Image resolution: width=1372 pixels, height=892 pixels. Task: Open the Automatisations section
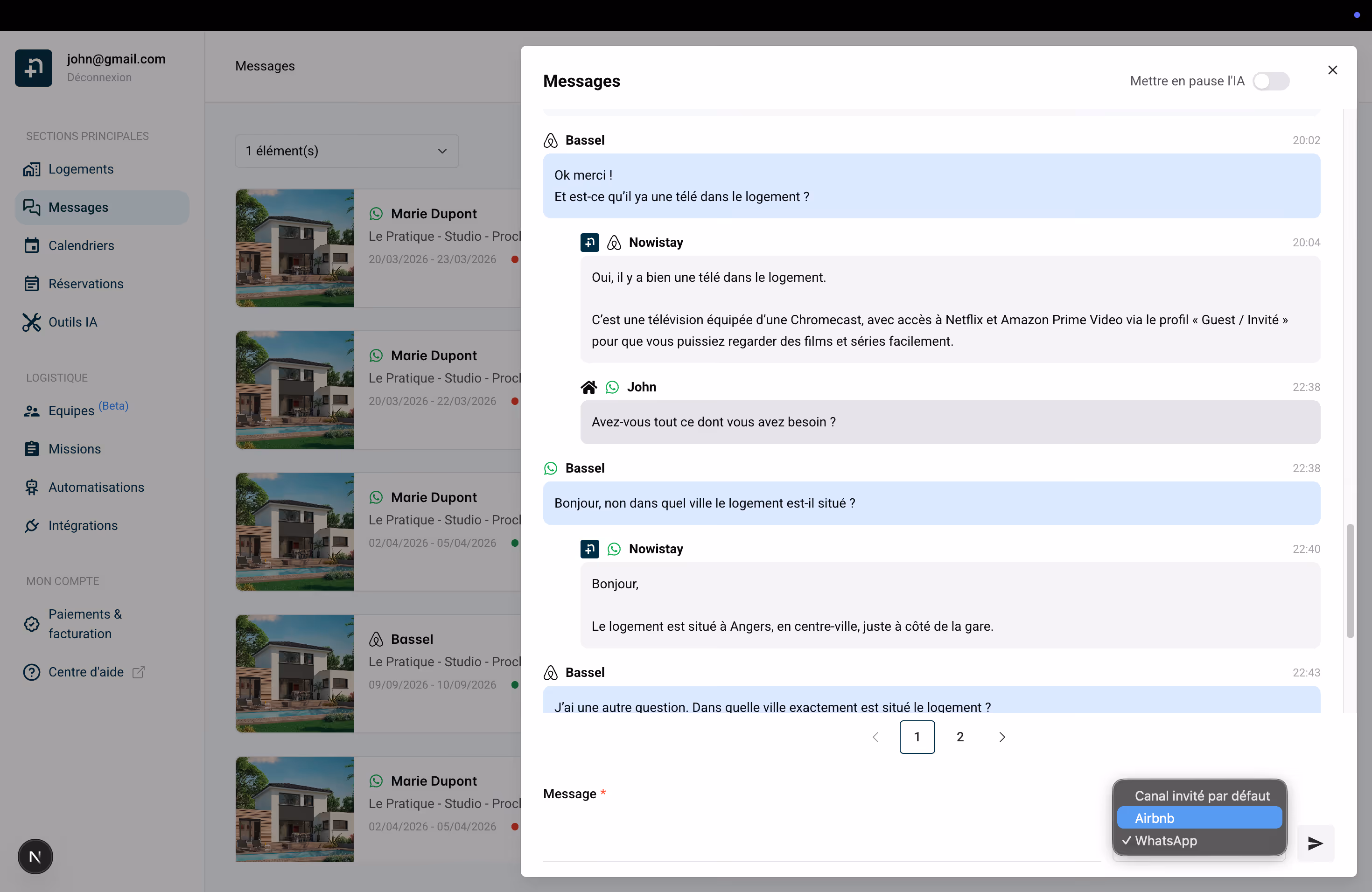96,487
